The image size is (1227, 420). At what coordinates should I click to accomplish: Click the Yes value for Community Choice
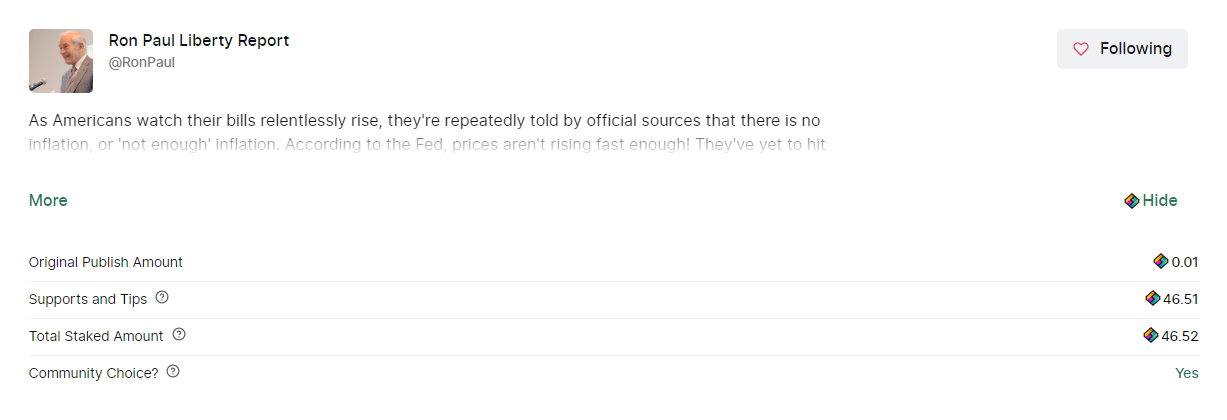1186,373
